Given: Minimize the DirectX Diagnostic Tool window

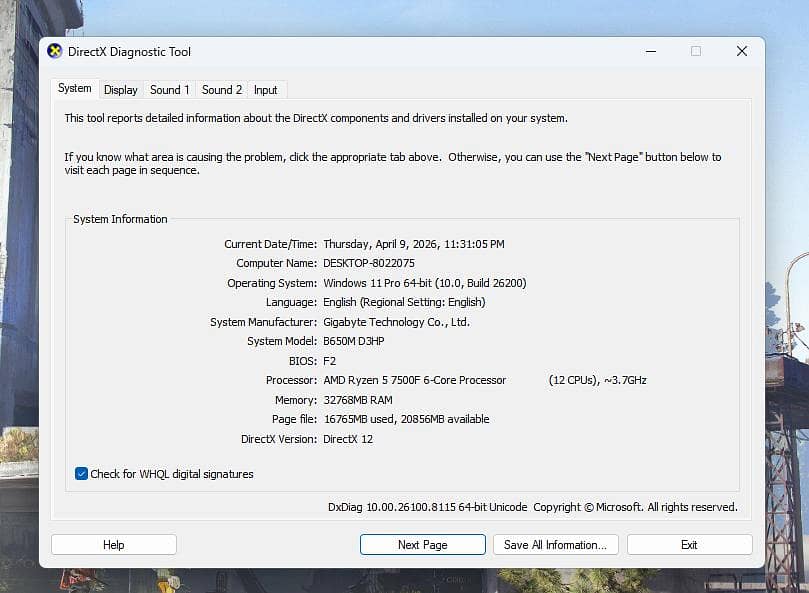Looking at the screenshot, I should pos(651,51).
